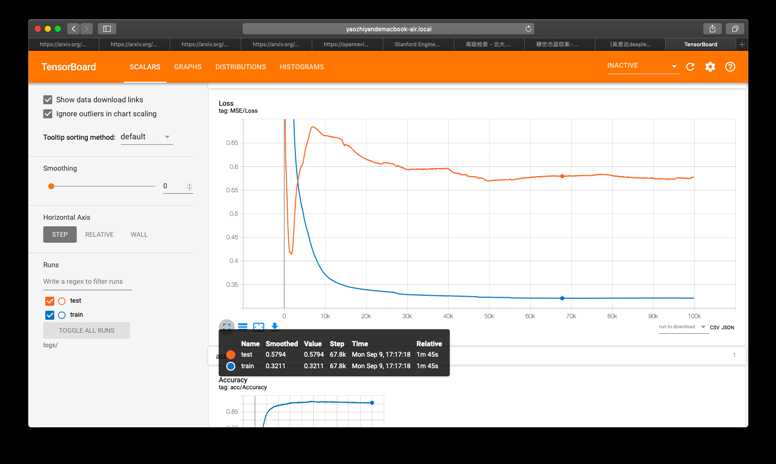The image size is (776, 464).
Task: Click the Accuracy chart title
Action: coord(233,380)
